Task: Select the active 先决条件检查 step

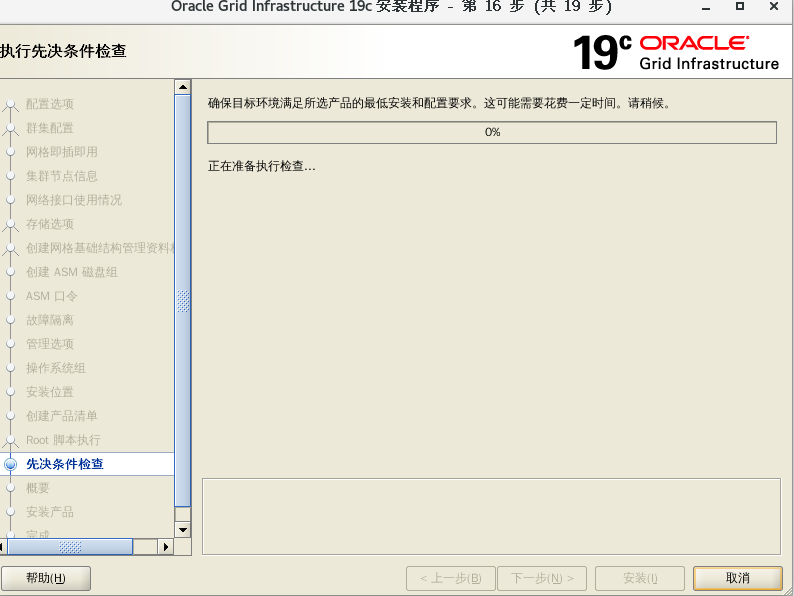Action: pyautogui.click(x=65, y=464)
